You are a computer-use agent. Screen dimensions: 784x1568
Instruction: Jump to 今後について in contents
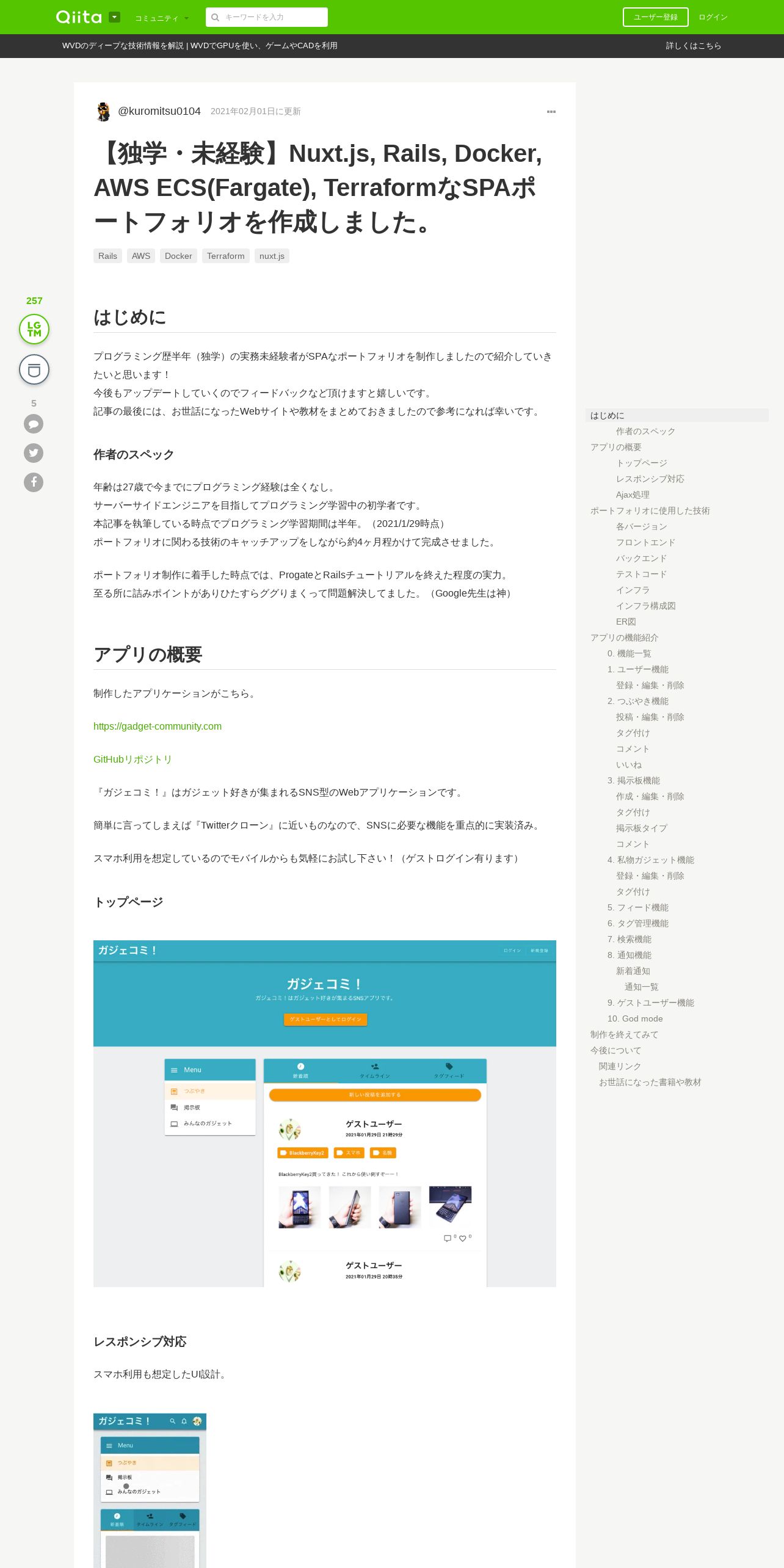click(615, 1050)
